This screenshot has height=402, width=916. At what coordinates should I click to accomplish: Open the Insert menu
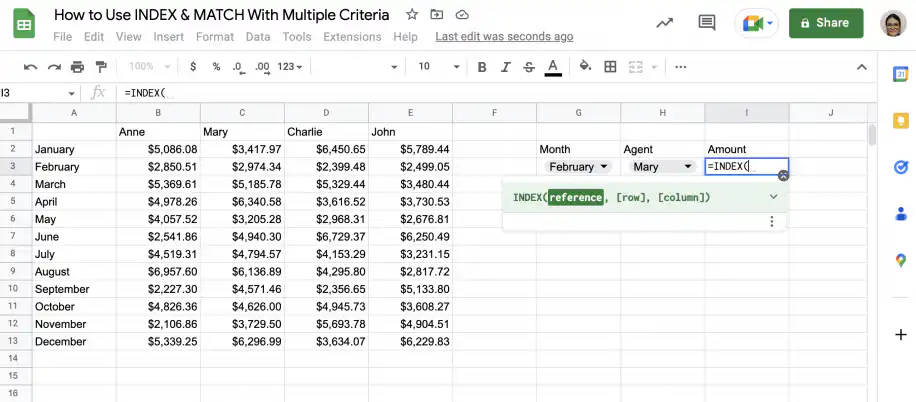(169, 37)
